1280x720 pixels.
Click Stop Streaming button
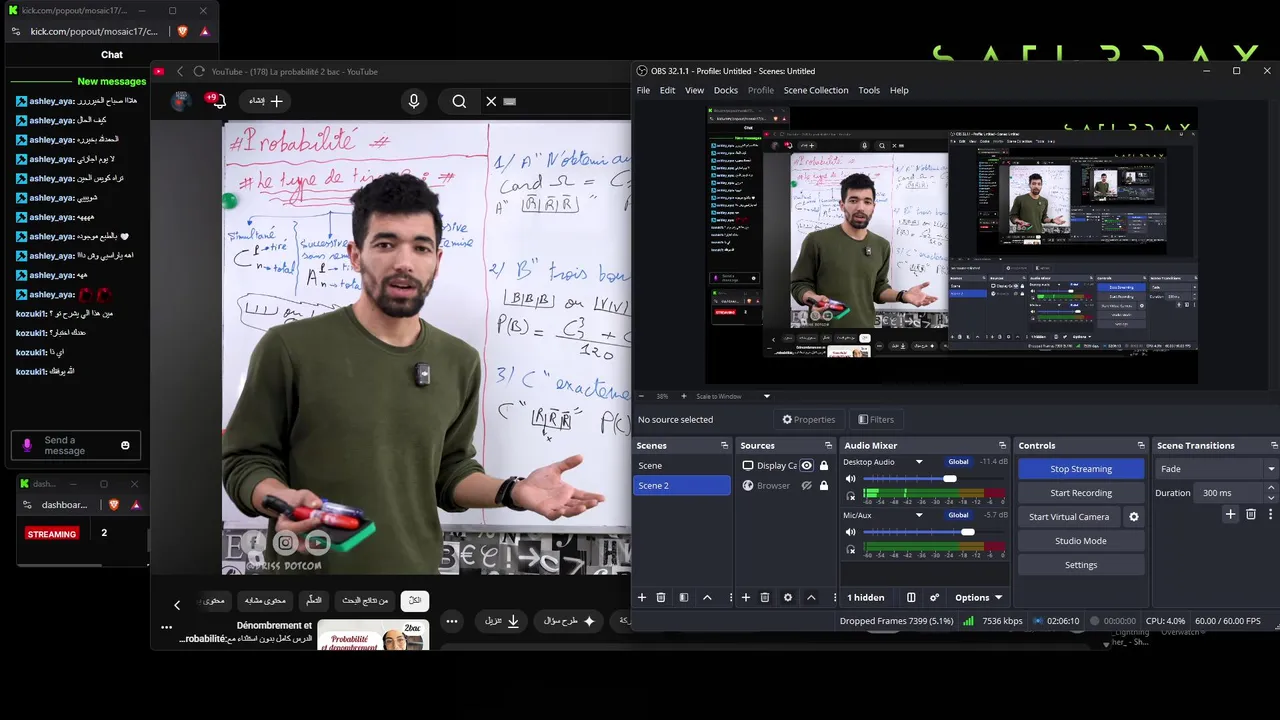click(x=1081, y=469)
